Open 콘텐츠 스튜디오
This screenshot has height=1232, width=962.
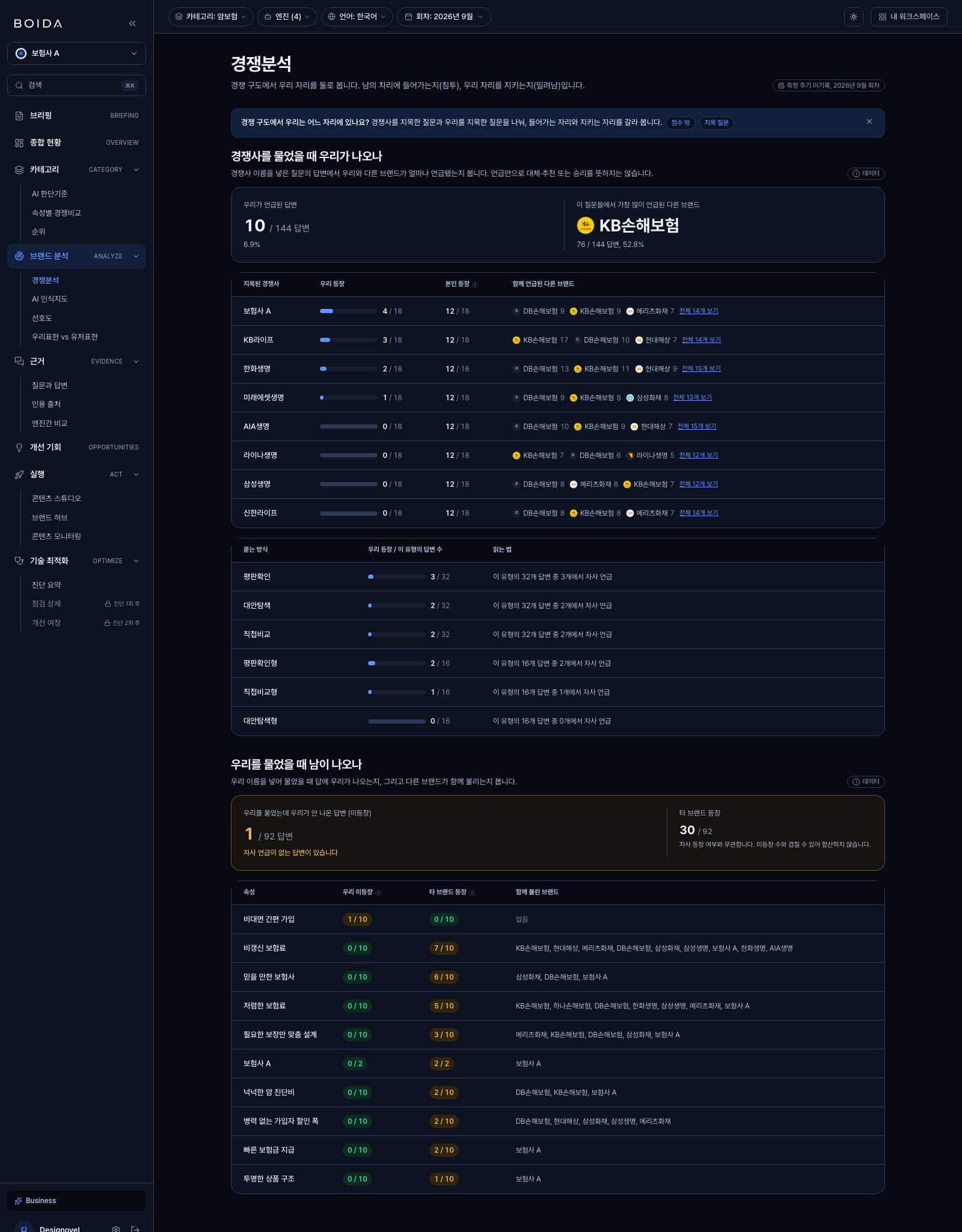57,498
